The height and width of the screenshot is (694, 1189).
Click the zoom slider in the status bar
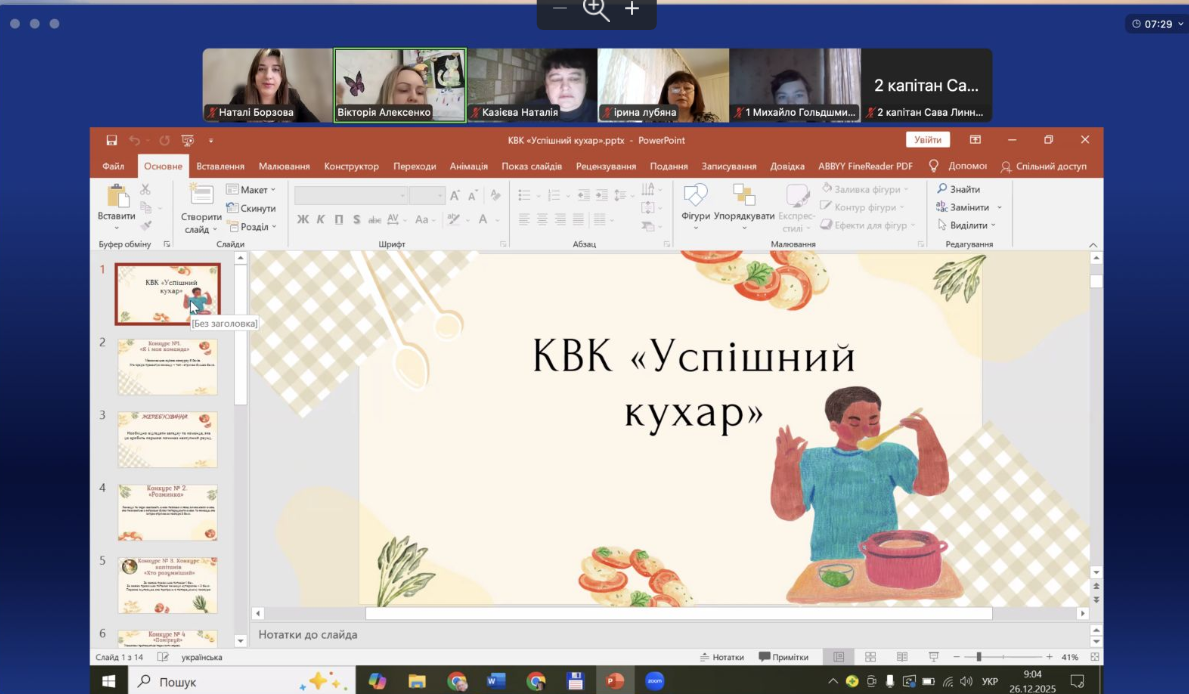click(x=978, y=657)
